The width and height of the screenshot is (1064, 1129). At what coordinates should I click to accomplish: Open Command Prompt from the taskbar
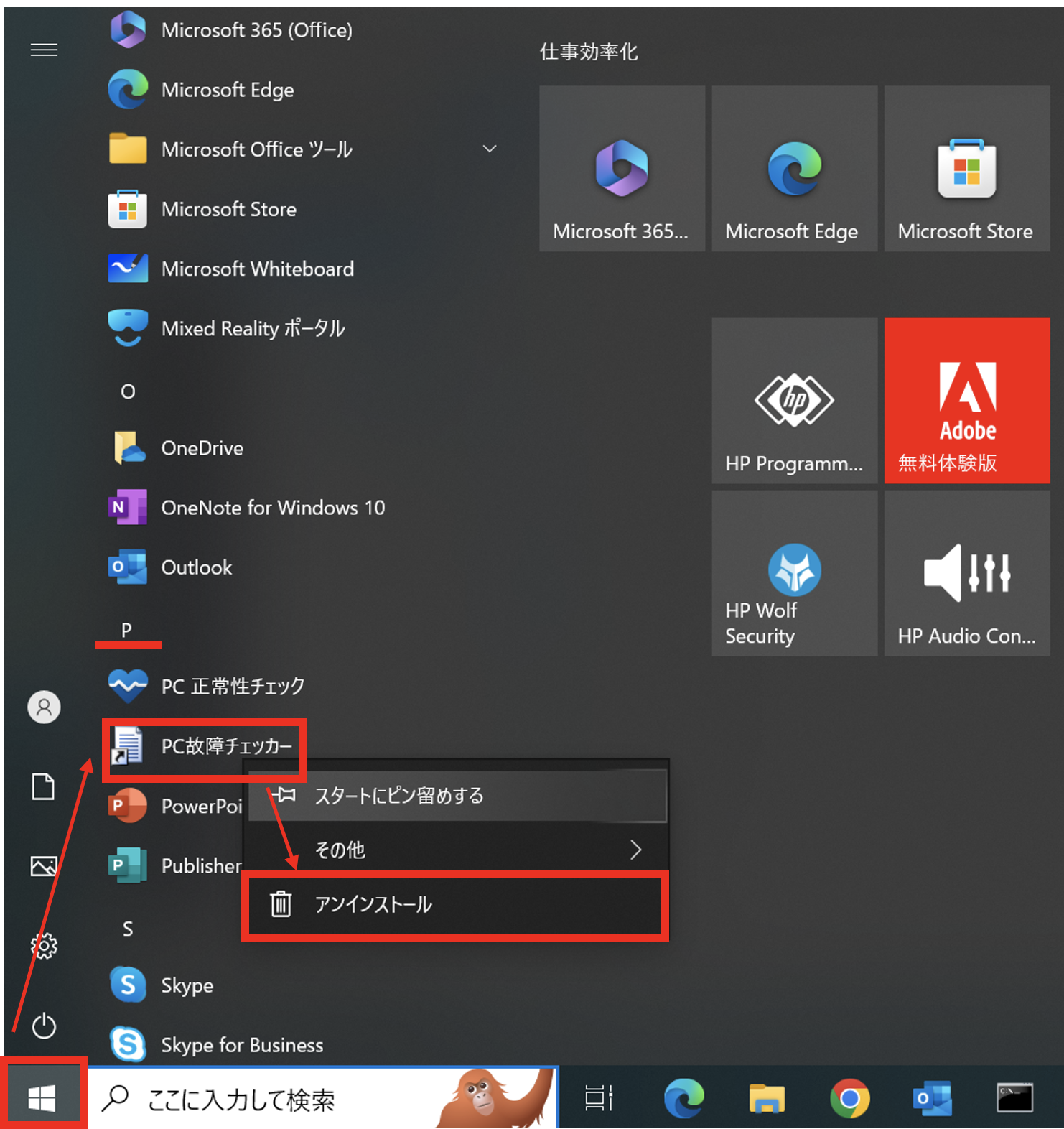click(x=1015, y=1097)
